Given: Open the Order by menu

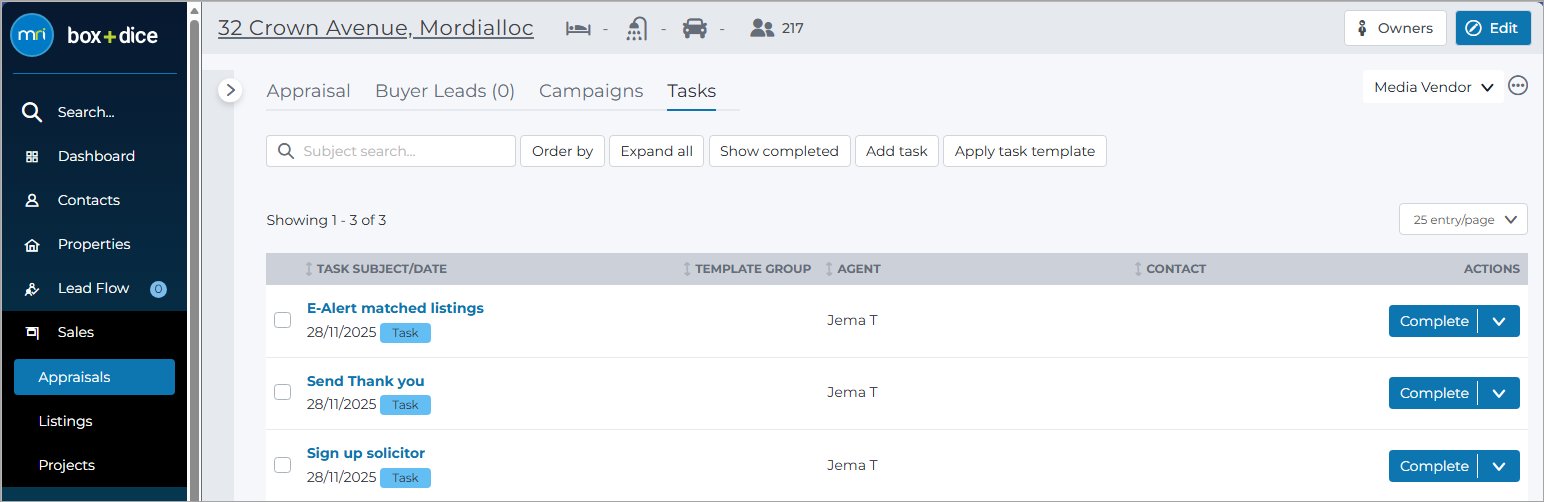Looking at the screenshot, I should (x=562, y=151).
